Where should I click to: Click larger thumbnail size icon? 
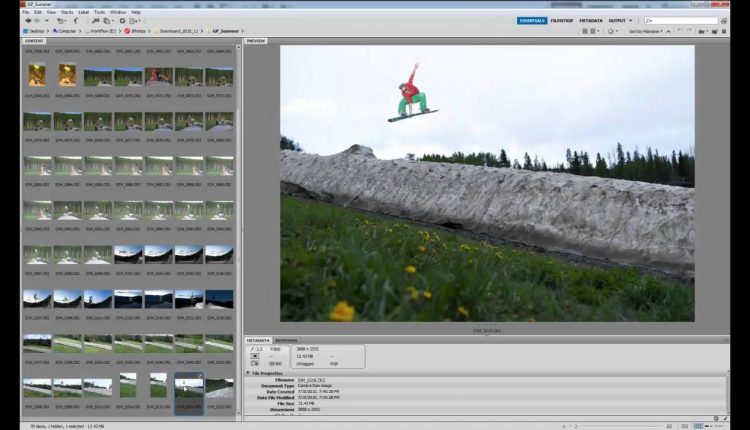click(x=669, y=426)
